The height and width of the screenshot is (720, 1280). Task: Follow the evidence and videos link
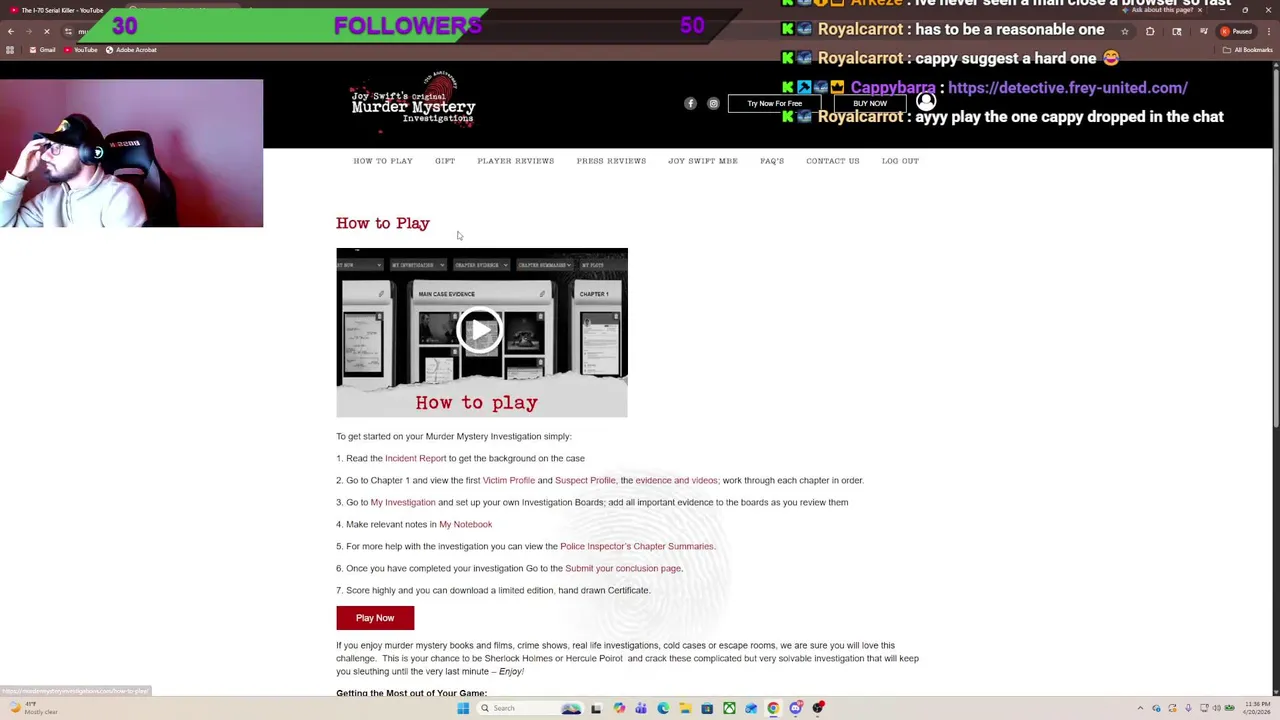pyautogui.click(x=677, y=480)
